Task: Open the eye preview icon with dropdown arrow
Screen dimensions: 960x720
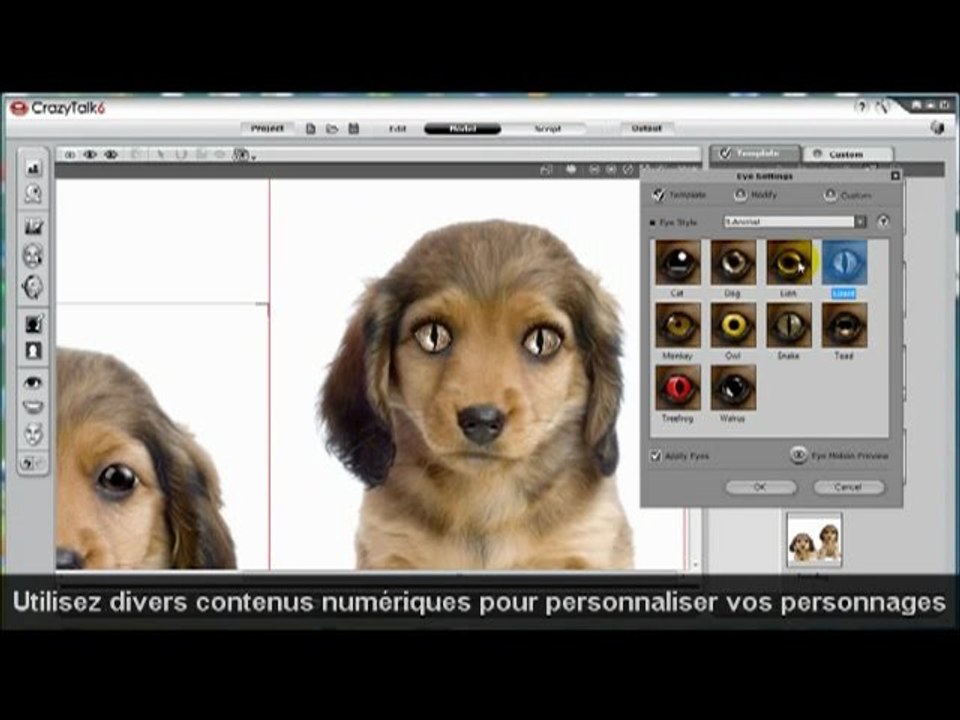Action: pyautogui.click(x=242, y=155)
